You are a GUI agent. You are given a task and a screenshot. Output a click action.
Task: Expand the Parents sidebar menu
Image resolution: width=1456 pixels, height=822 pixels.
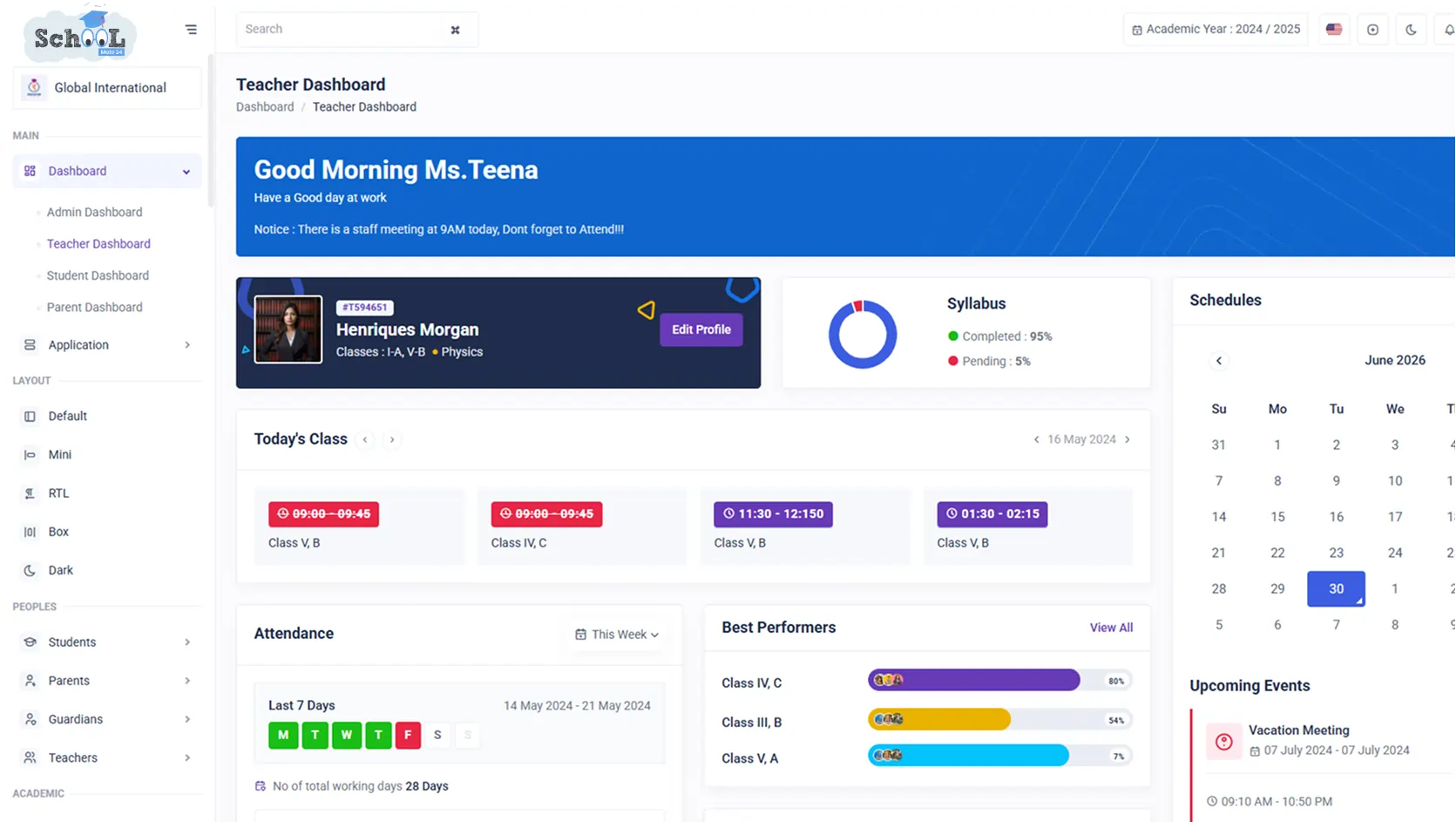187,681
